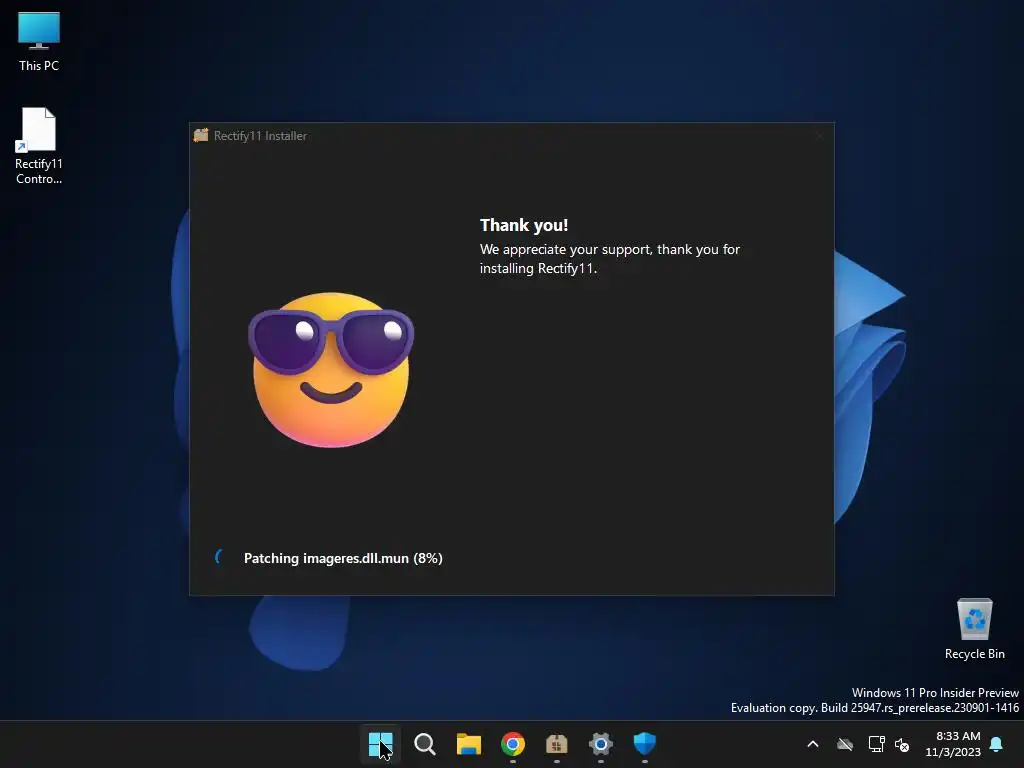
Task: Close the Rectify11 Installer window
Action: [x=820, y=135]
